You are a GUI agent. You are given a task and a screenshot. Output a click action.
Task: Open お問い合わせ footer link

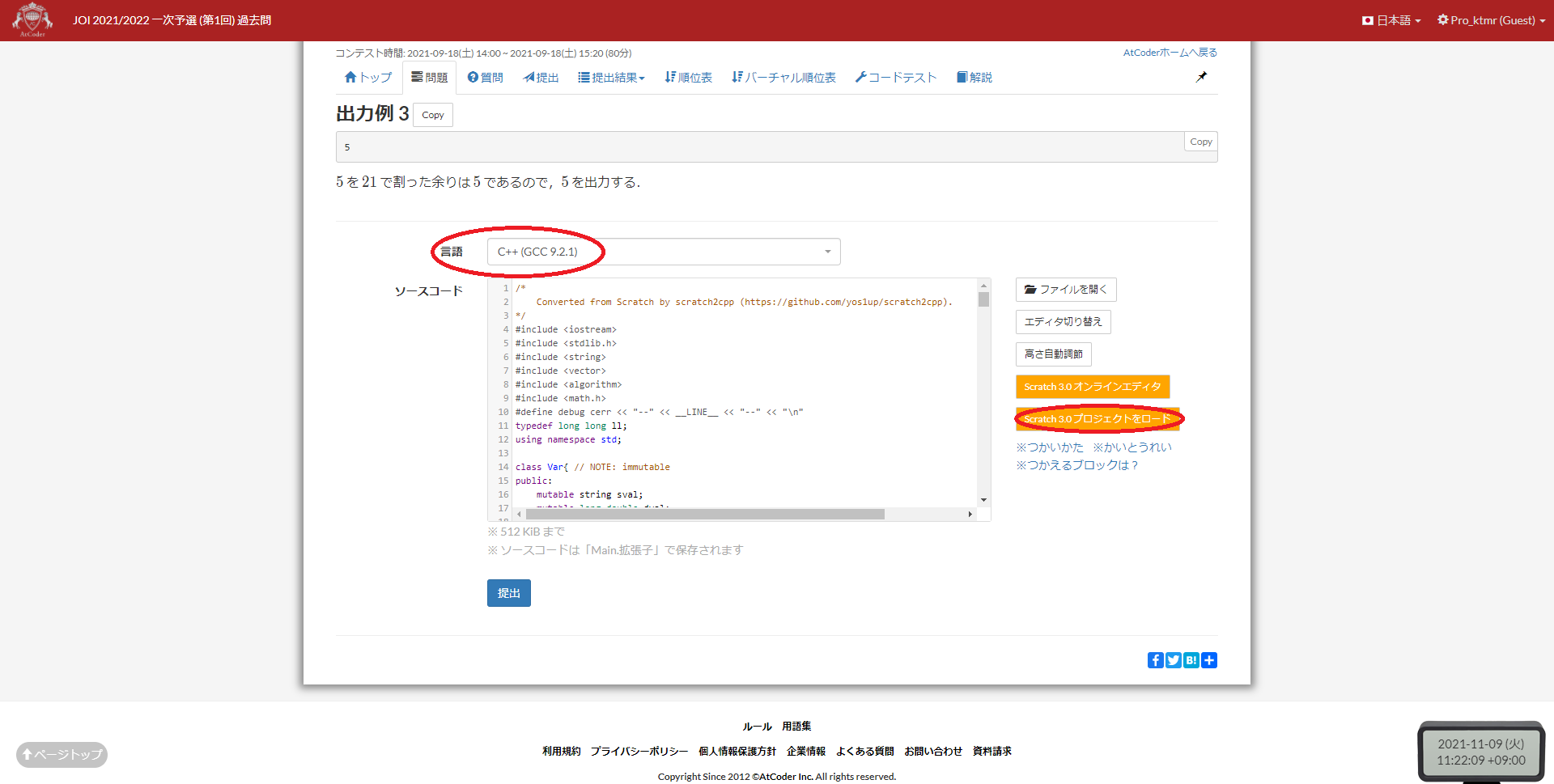click(933, 752)
